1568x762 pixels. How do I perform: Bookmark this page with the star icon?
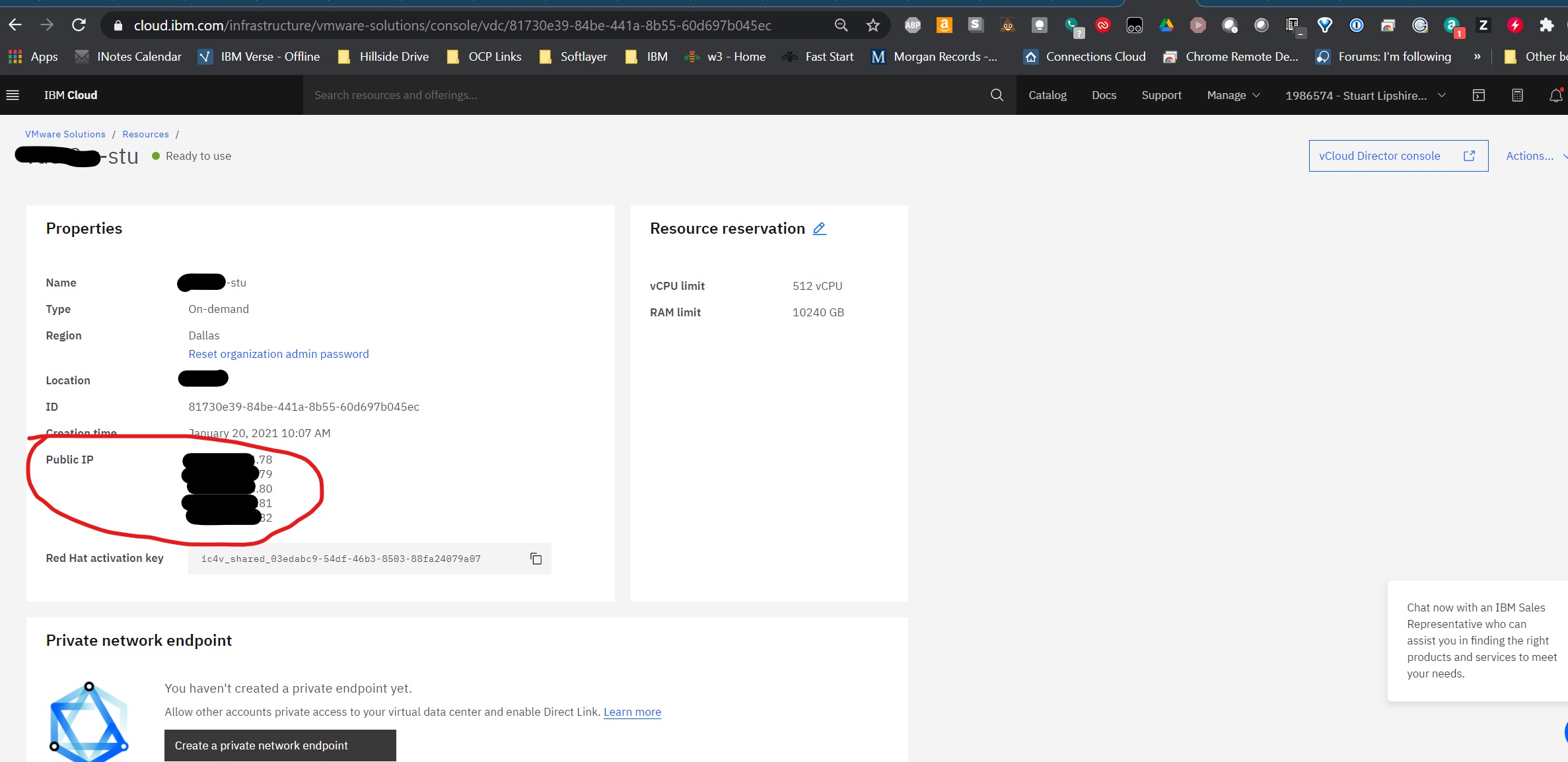tap(873, 25)
